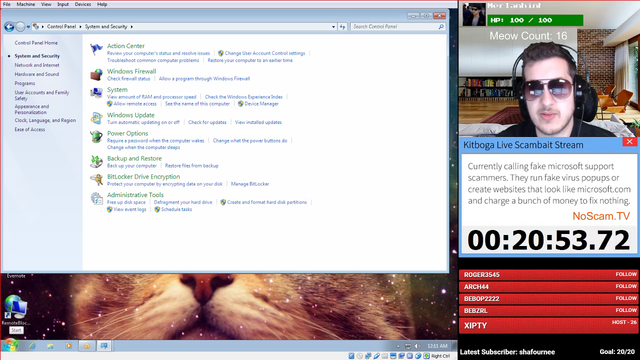Open the VirtualBox Help menu
The height and width of the screenshot is (360, 640).
pos(102,4)
